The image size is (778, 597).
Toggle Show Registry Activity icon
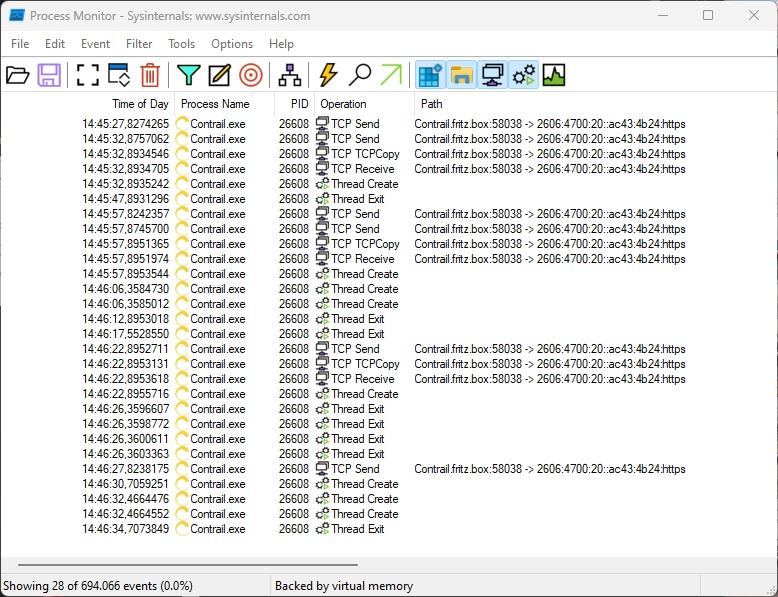pos(430,75)
